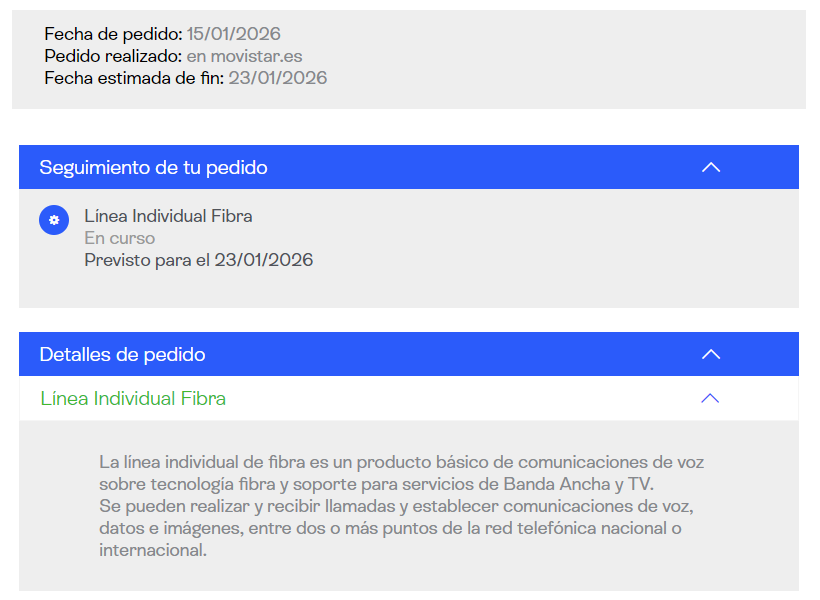This screenshot has width=820, height=600.
Task: Collapse Línea Individual Fibra row chevron
Action: tap(710, 398)
